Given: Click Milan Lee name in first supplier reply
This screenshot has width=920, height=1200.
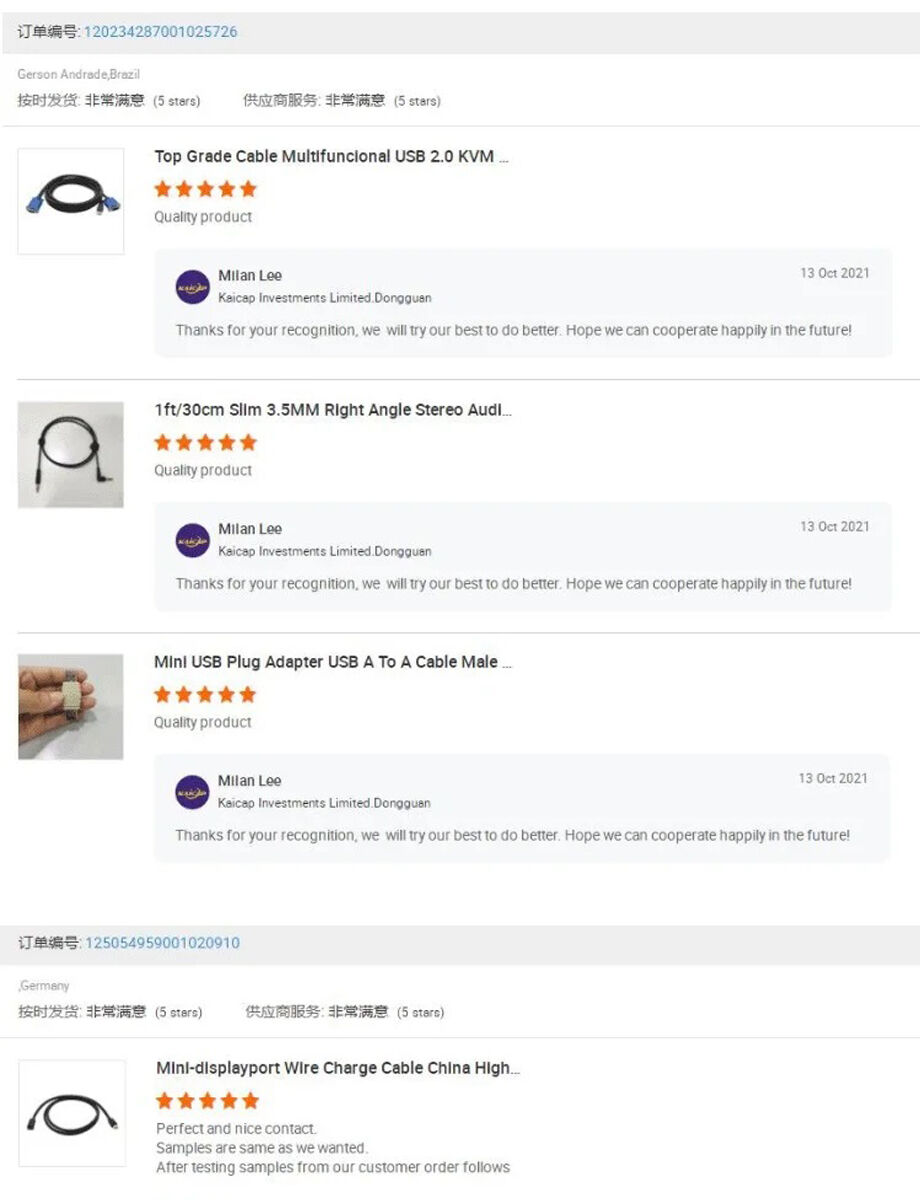Looking at the screenshot, I should click(250, 276).
